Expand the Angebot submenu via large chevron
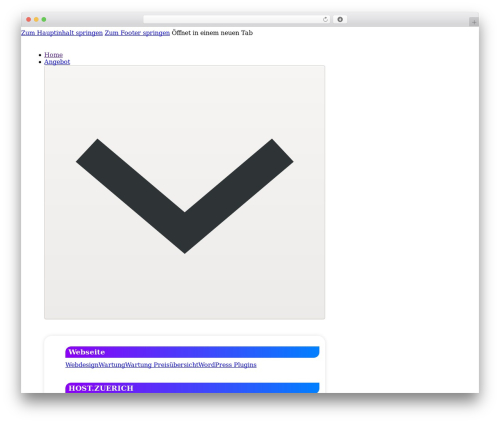 [185, 192]
